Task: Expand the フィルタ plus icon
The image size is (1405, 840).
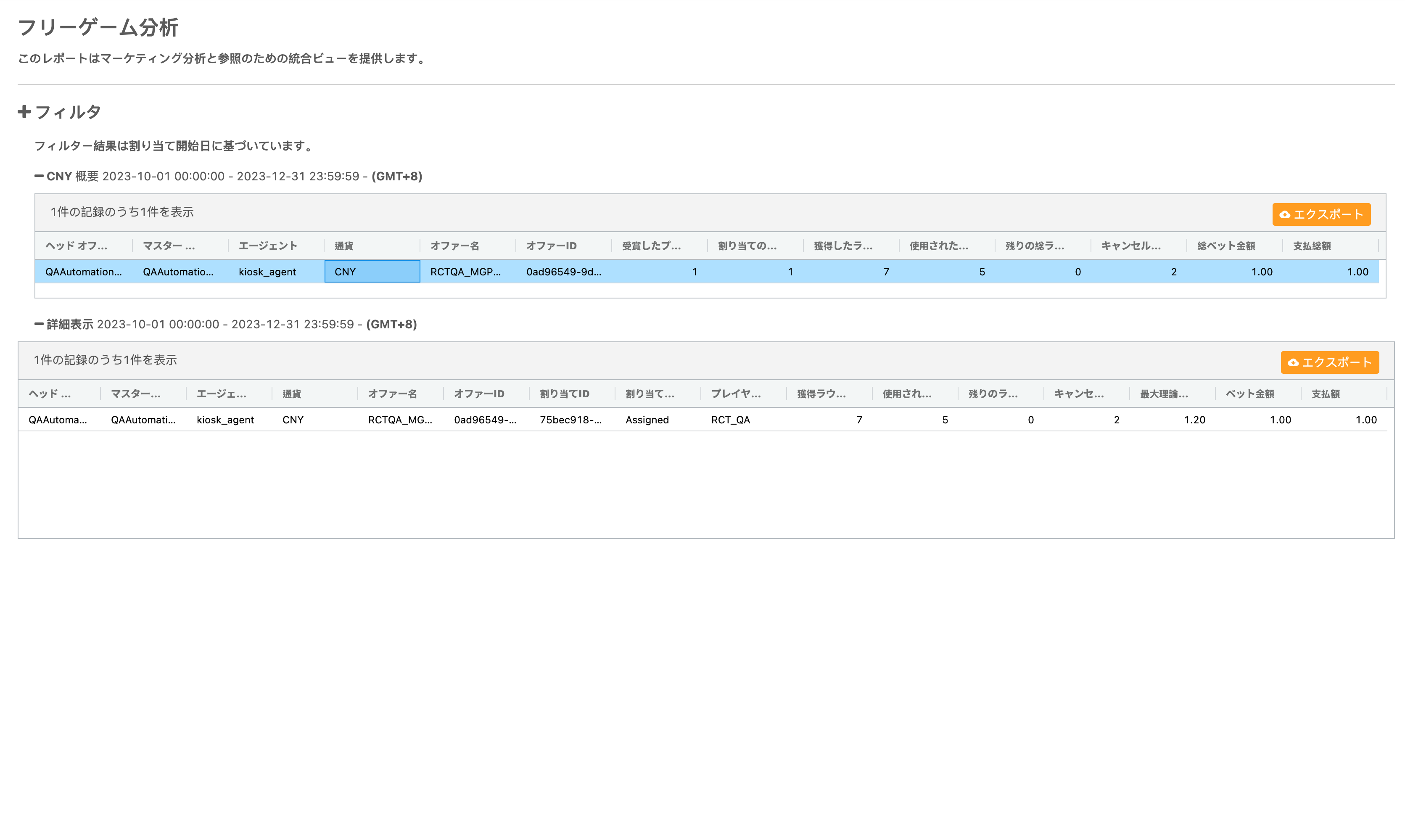Action: [24, 111]
